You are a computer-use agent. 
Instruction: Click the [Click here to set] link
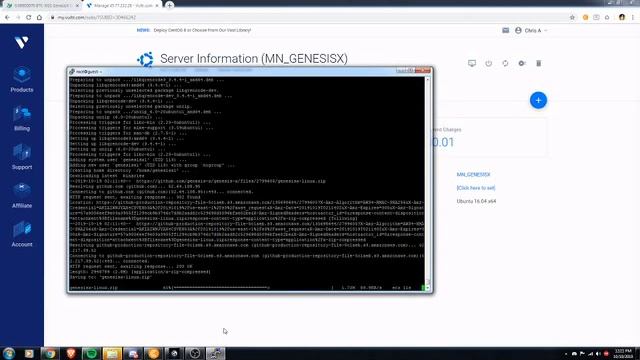click(476, 188)
